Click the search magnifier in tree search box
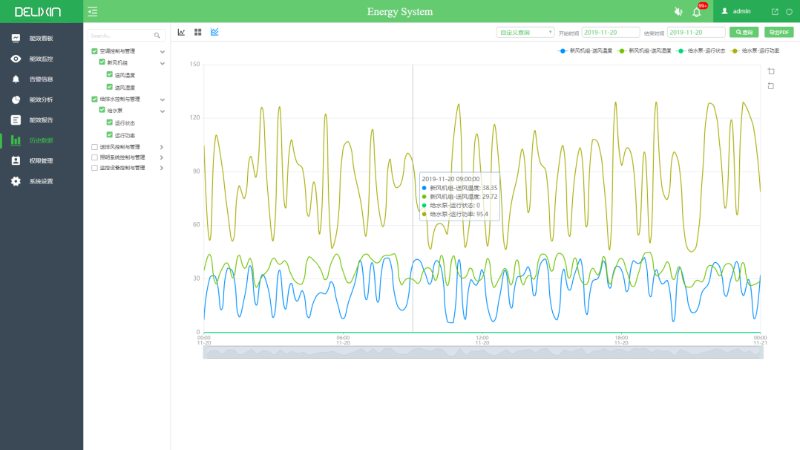 click(156, 35)
